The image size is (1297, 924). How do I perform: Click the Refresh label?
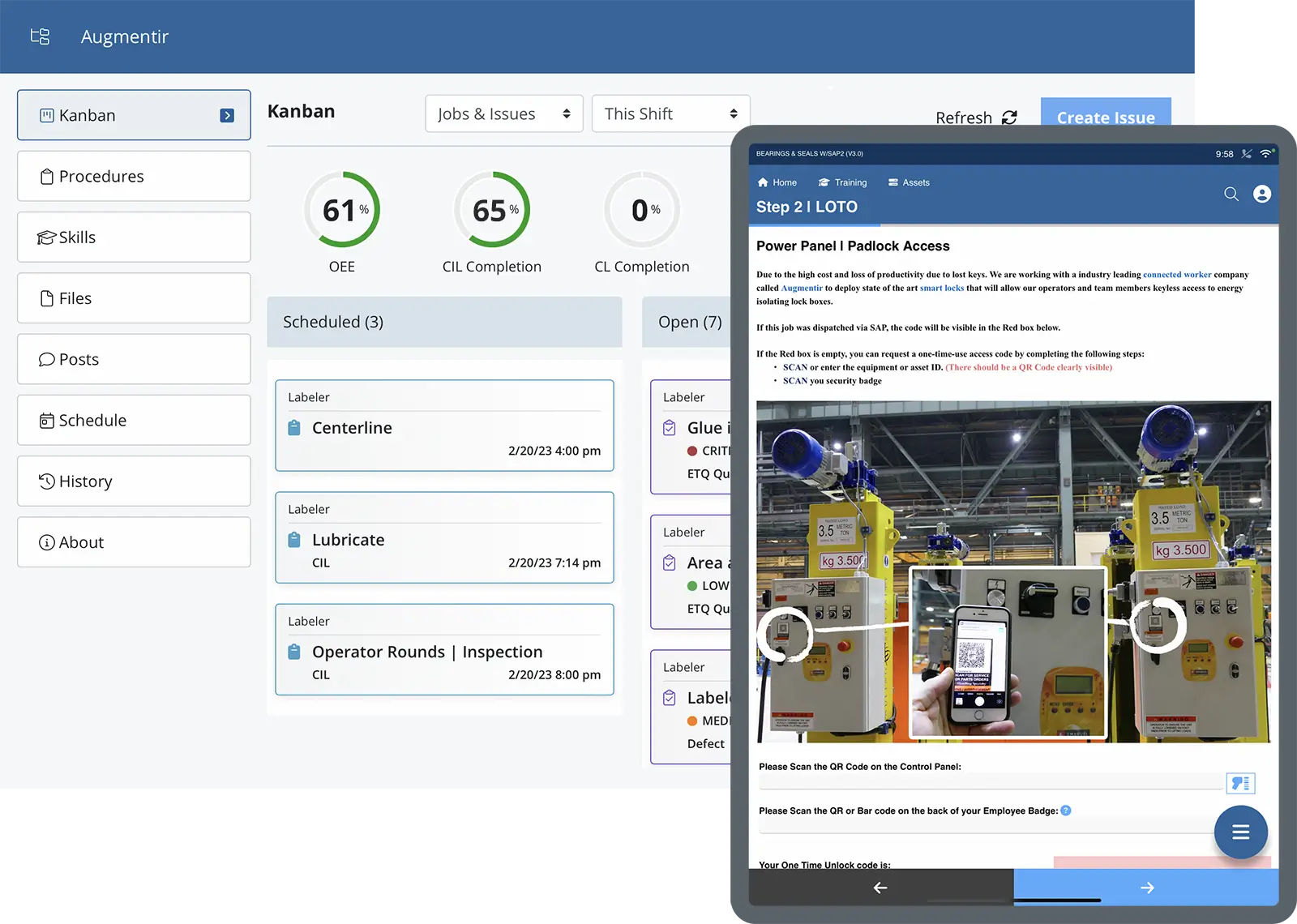click(x=964, y=118)
